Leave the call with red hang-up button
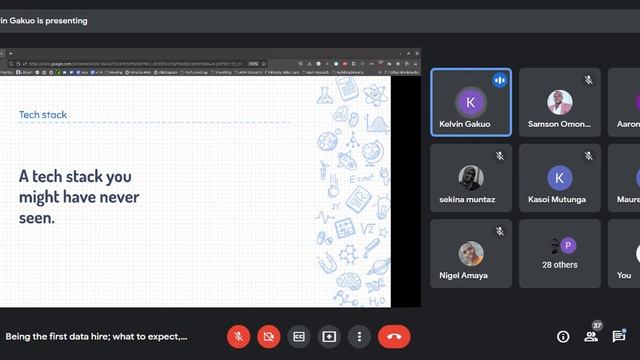 [x=394, y=337]
